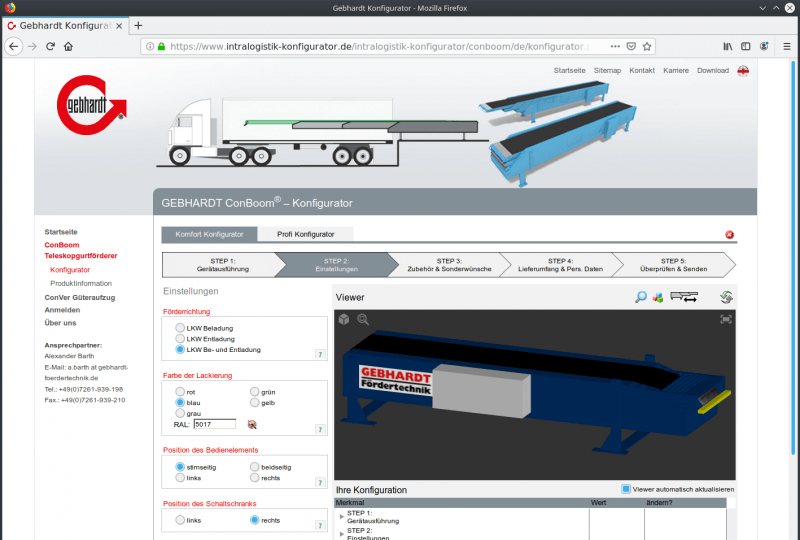Set Bedienelement position to rechts
Screen dimensions: 800x540
click(254, 477)
